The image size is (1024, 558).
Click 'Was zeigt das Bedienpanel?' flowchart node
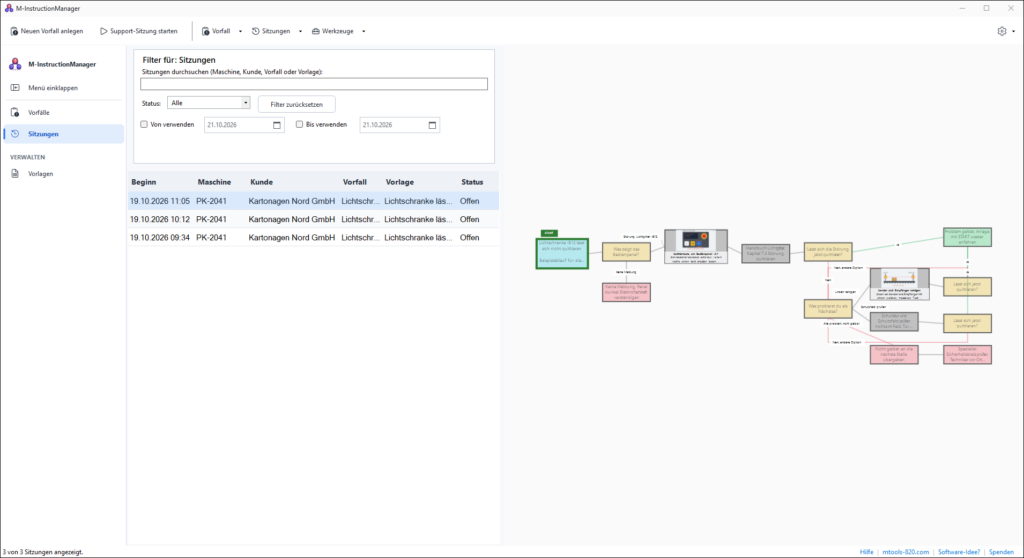click(x=626, y=252)
